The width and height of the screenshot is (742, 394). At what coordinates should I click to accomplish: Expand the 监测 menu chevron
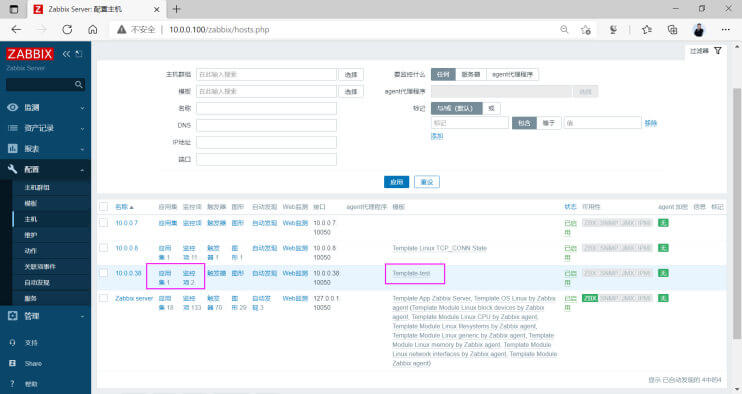(x=82, y=108)
